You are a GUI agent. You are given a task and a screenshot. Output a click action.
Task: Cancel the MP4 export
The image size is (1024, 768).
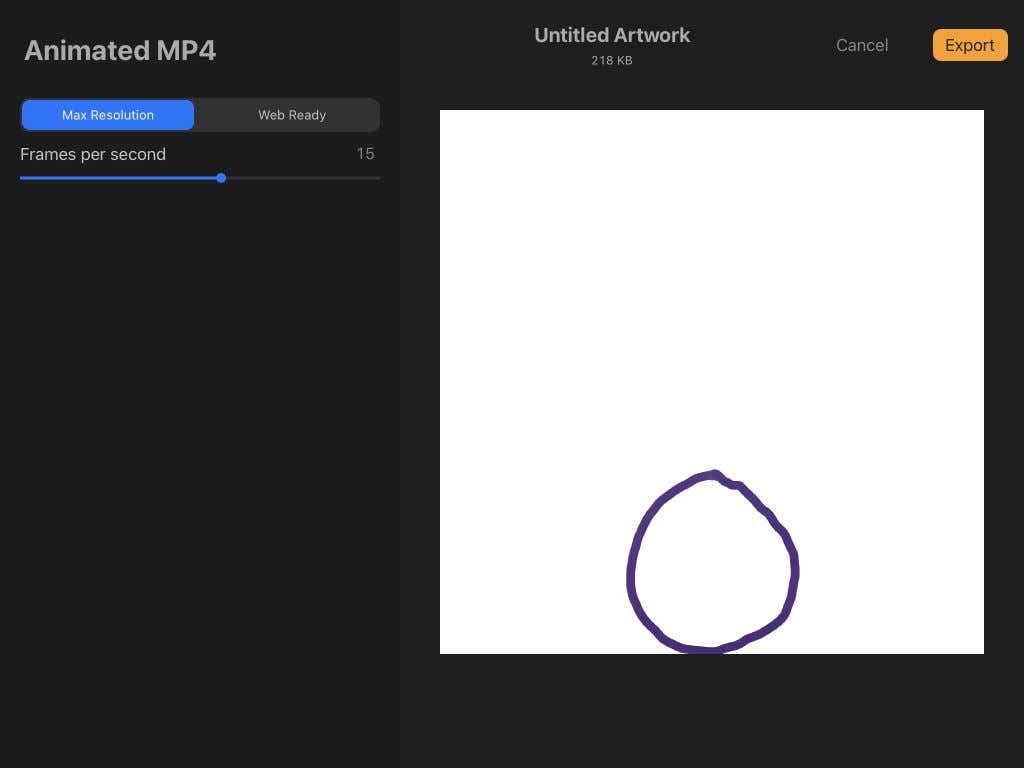coord(862,45)
